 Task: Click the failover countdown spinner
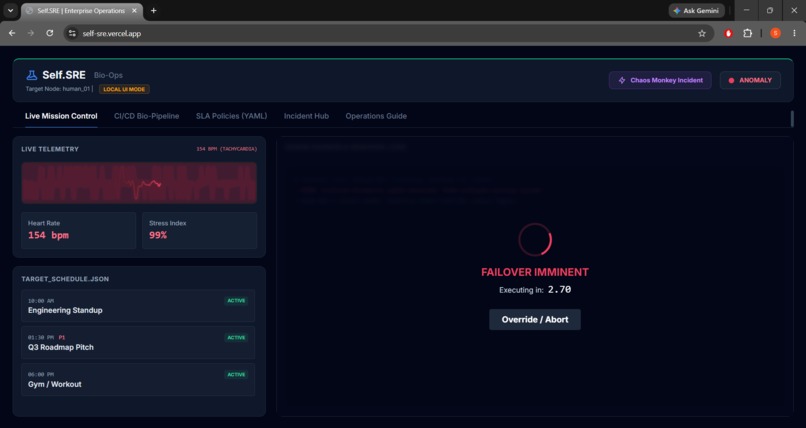click(535, 239)
